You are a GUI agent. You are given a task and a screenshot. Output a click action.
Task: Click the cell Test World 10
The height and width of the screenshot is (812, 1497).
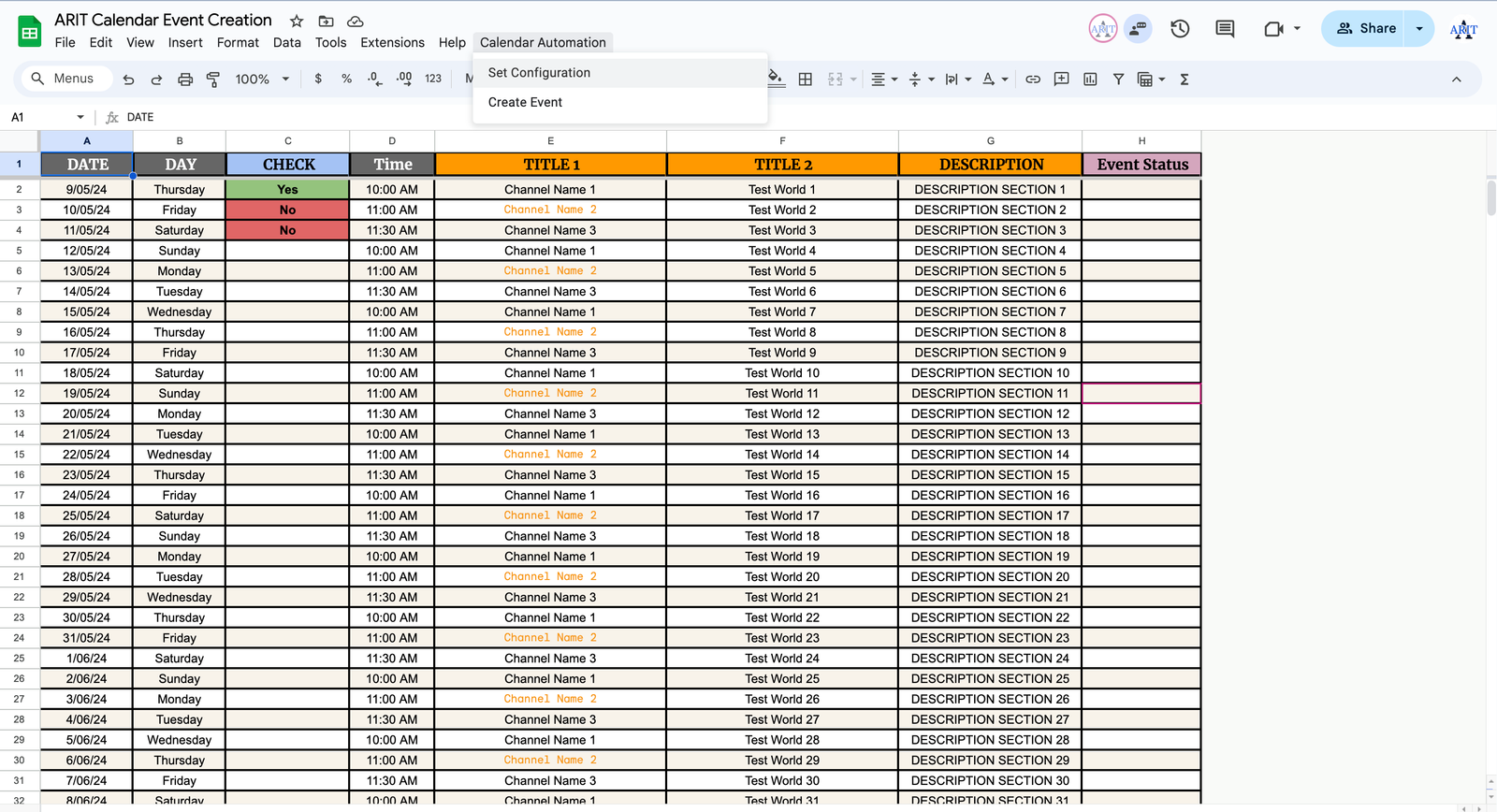pos(782,373)
